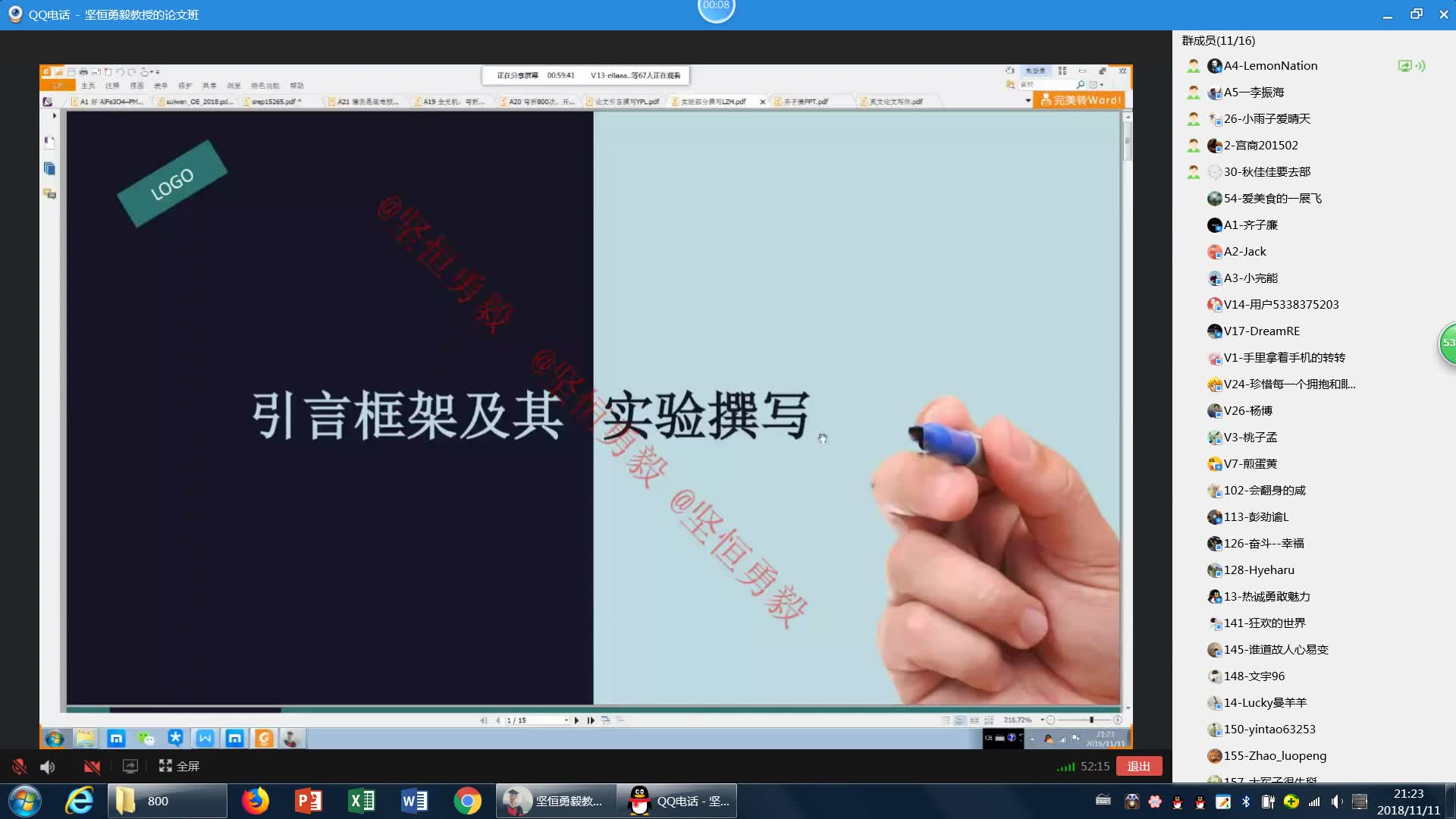Open the comments panel icon in sidebar
The height and width of the screenshot is (819, 1456).
click(x=49, y=194)
